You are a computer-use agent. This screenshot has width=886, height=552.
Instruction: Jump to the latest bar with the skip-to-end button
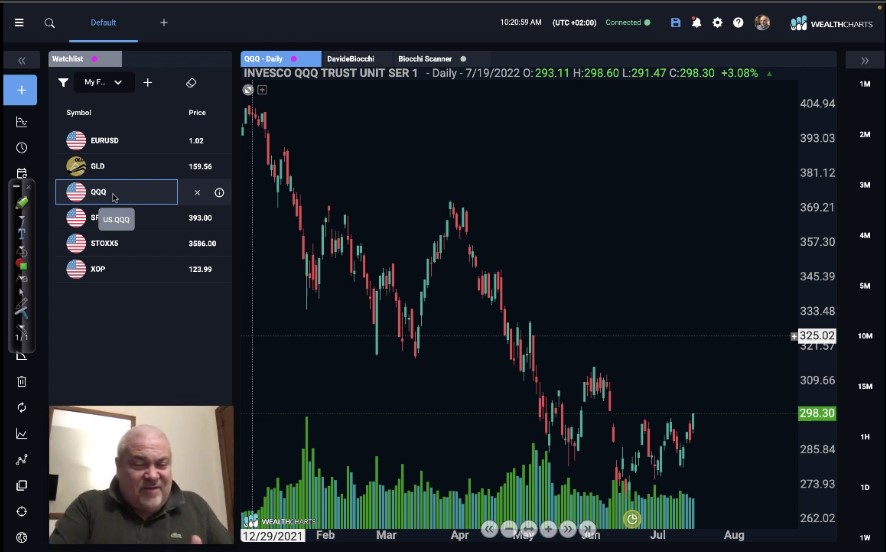pyautogui.click(x=587, y=529)
